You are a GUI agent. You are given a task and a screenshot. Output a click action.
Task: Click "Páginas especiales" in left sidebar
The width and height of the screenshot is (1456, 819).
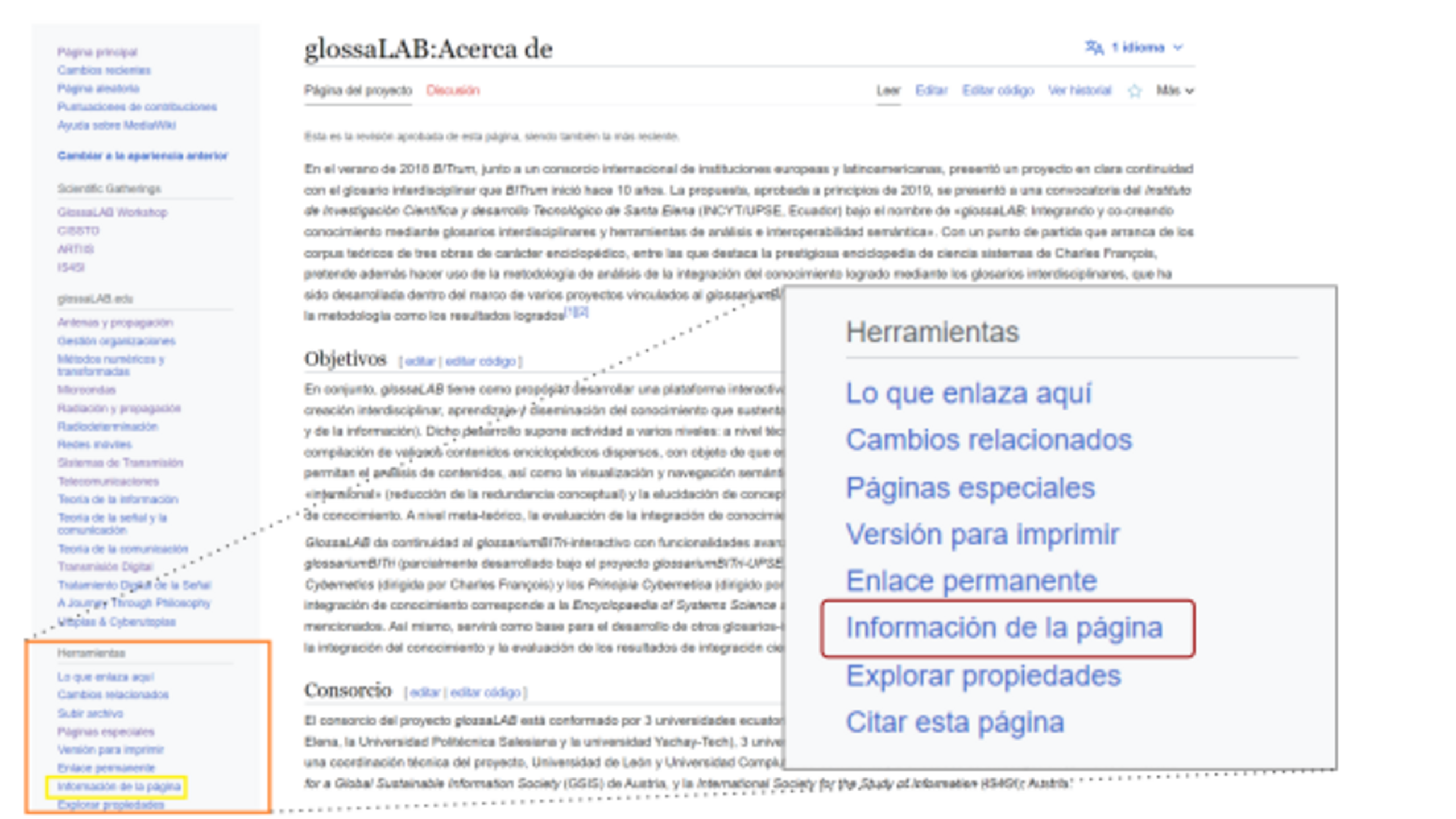pos(106,731)
